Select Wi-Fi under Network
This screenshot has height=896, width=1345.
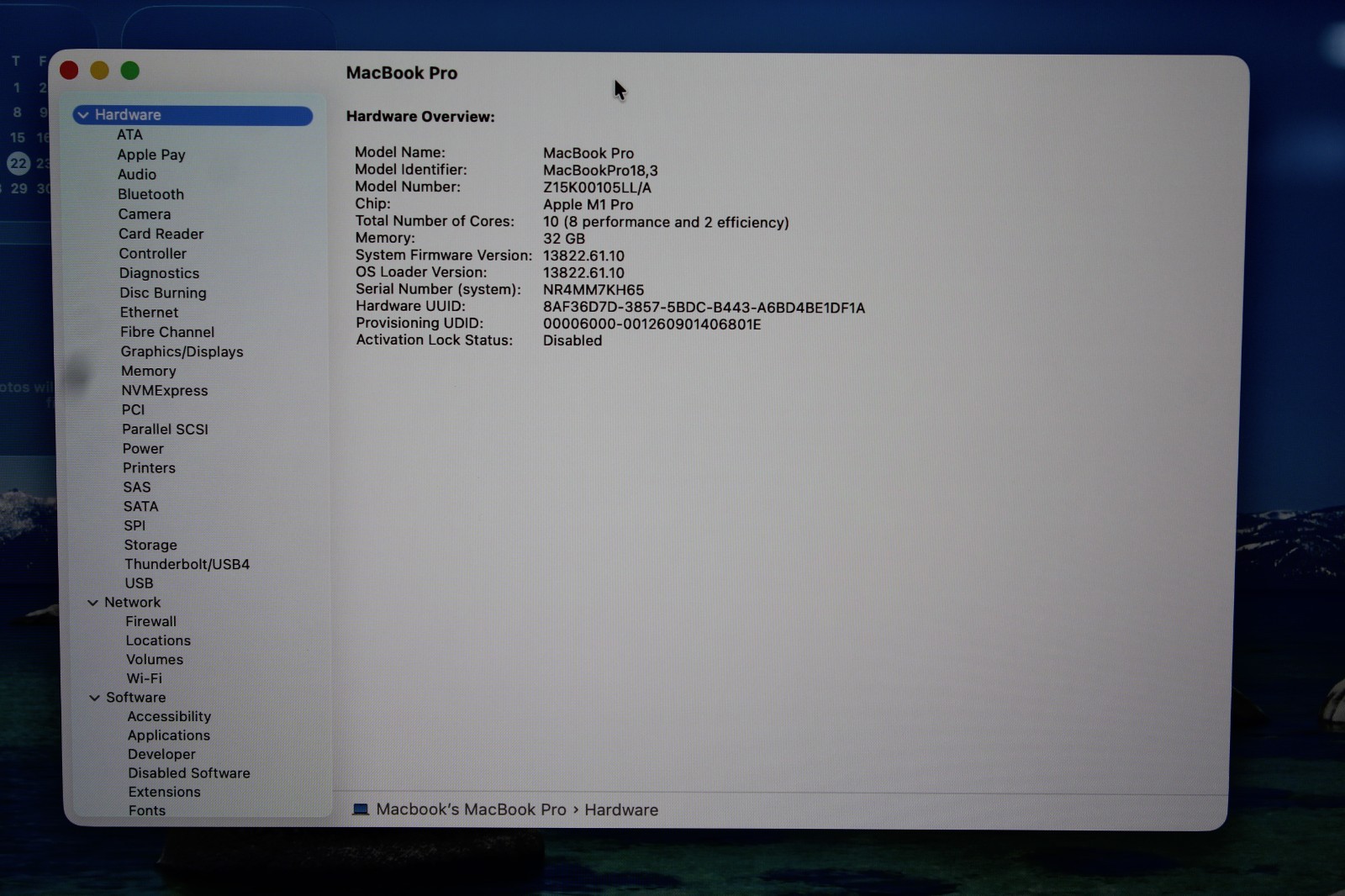pyautogui.click(x=144, y=678)
